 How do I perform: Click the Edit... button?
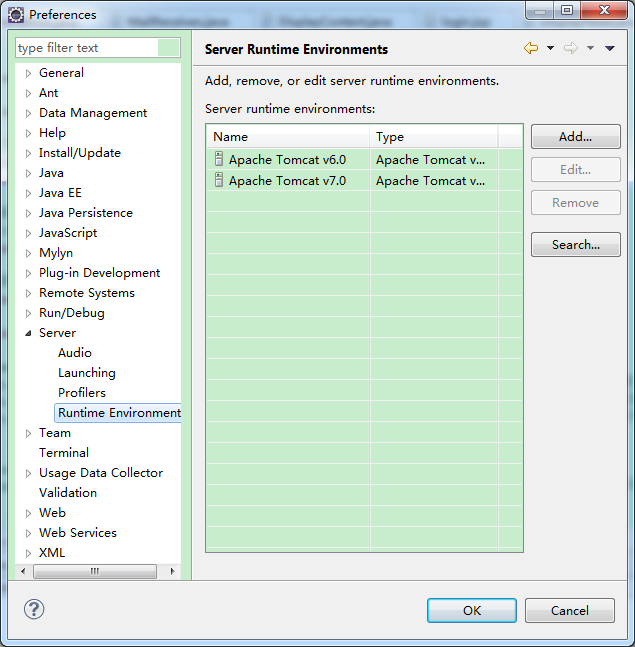576,170
